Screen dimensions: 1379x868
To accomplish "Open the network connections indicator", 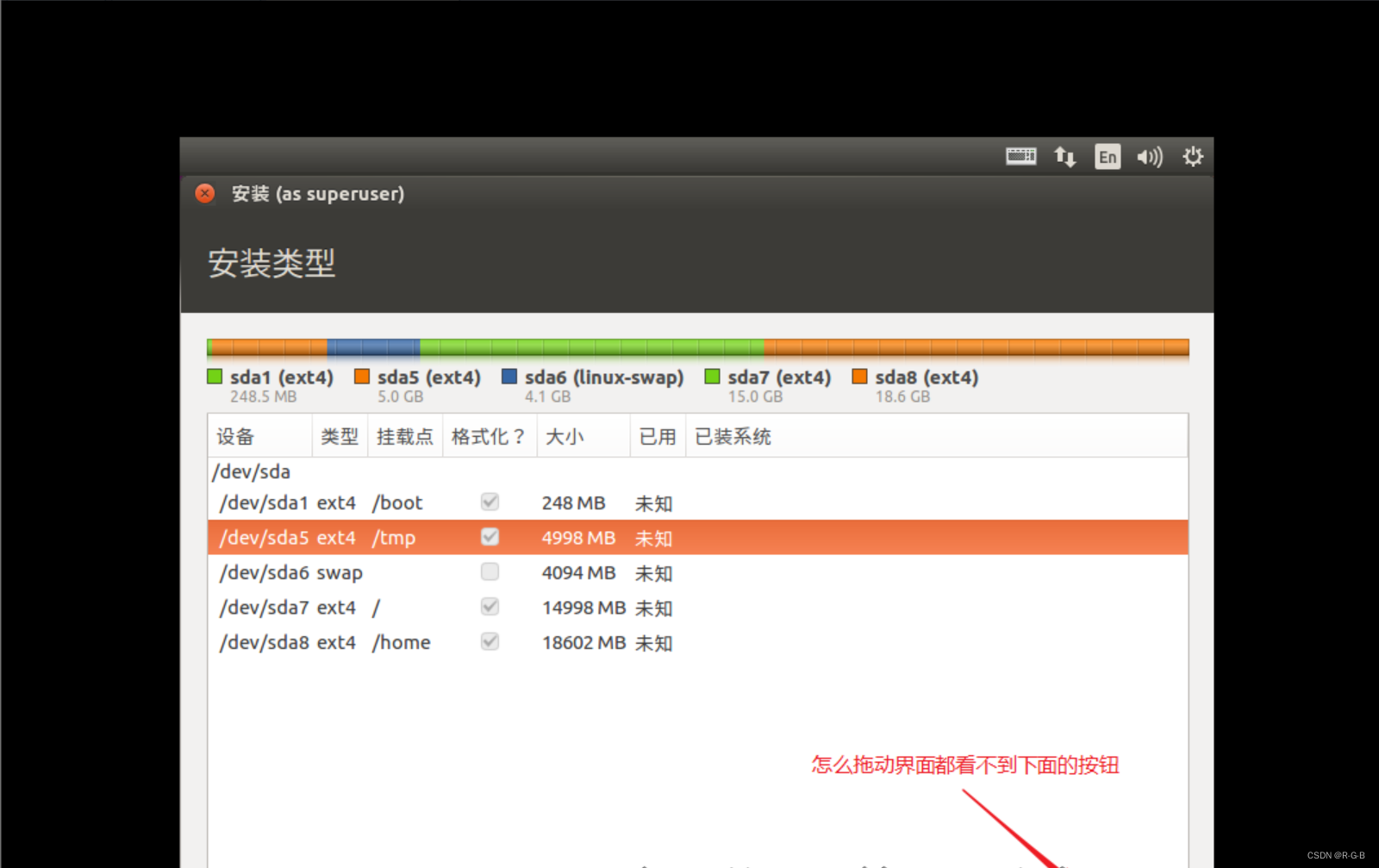I will click(1065, 156).
